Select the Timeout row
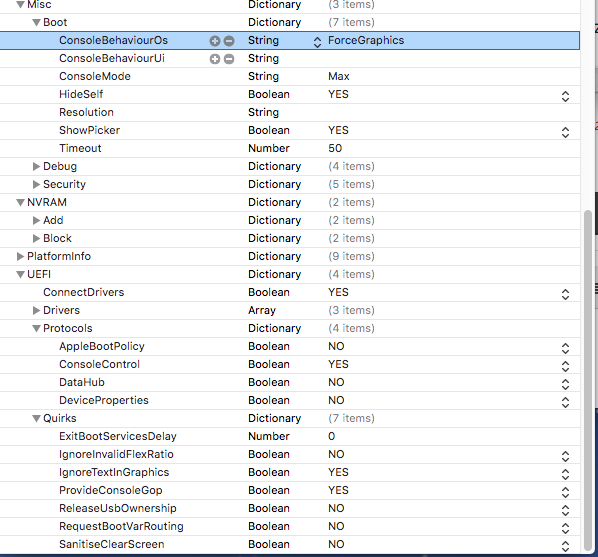Image resolution: width=598 pixels, height=557 pixels. 290,148
